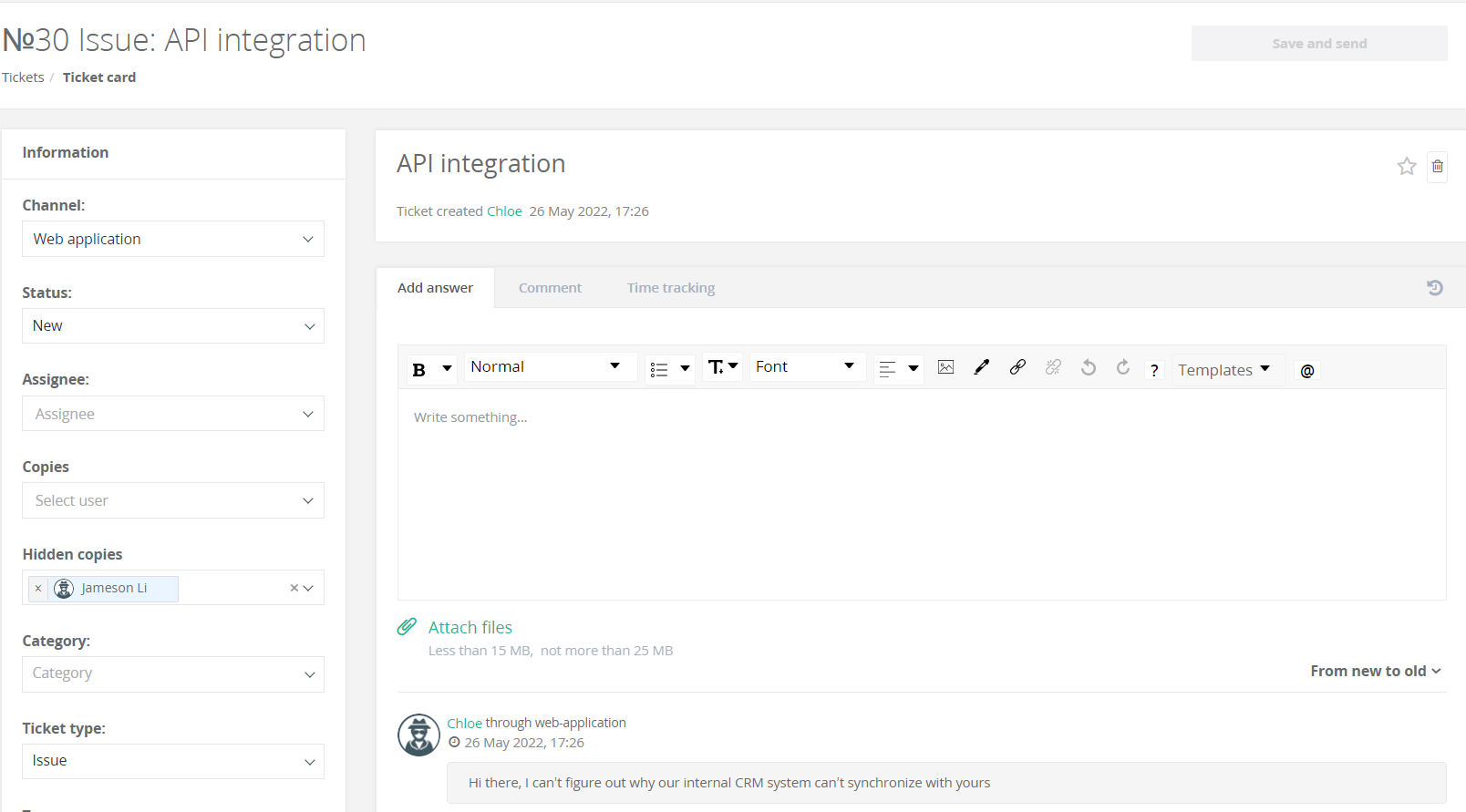
Task: Switch to the Comment tab
Action: click(550, 288)
